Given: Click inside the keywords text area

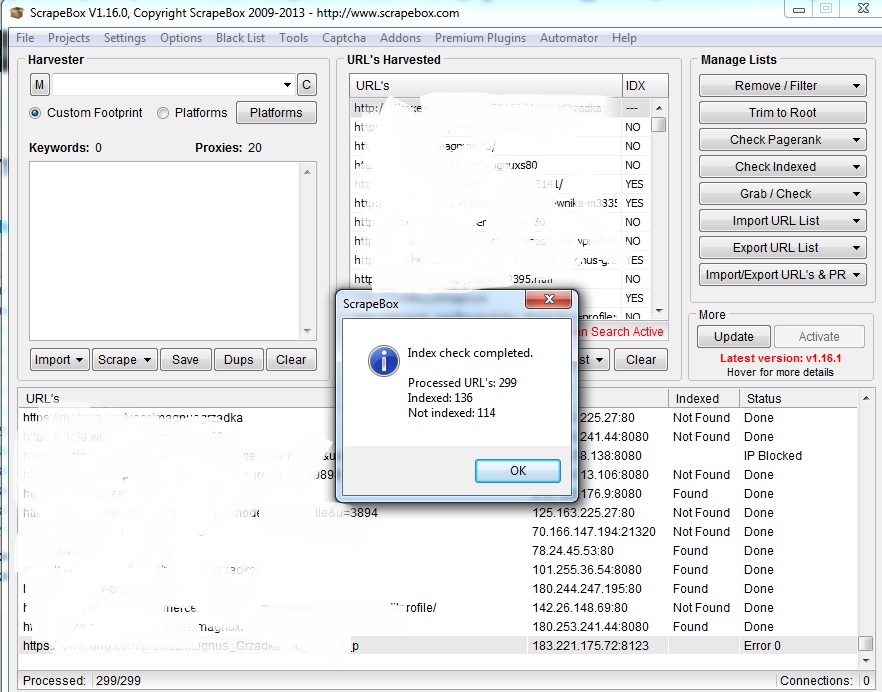Looking at the screenshot, I should pyautogui.click(x=166, y=250).
